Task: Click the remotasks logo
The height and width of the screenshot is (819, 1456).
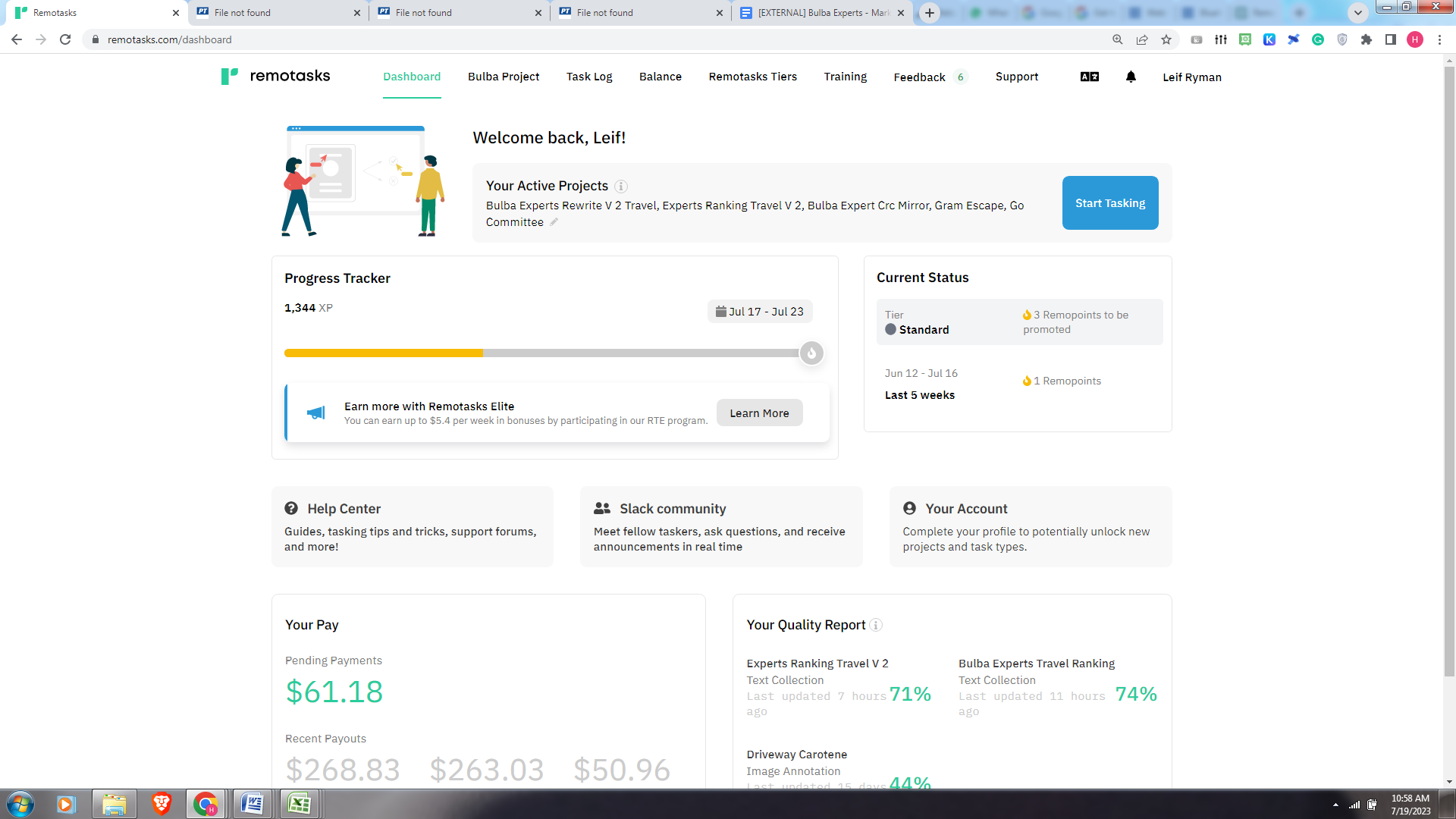Action: click(276, 76)
